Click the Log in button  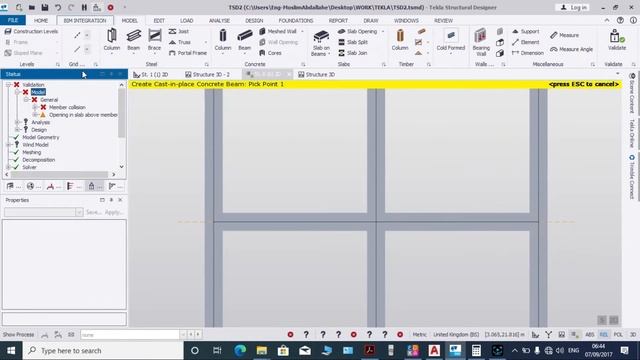pos(574,7)
